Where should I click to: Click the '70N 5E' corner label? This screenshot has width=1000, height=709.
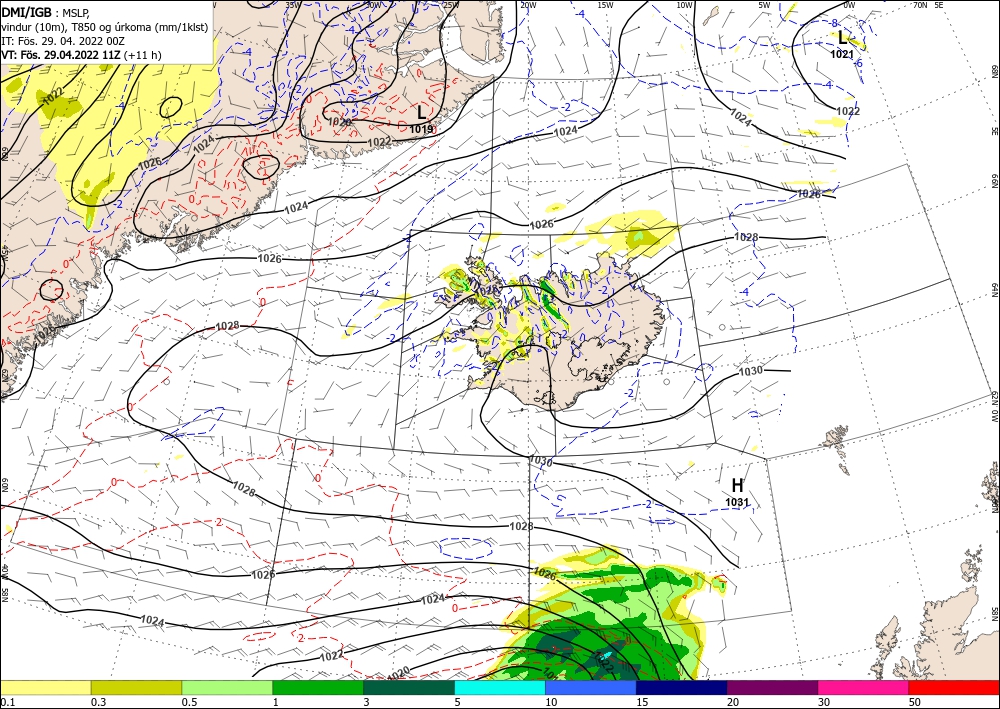(x=928, y=5)
